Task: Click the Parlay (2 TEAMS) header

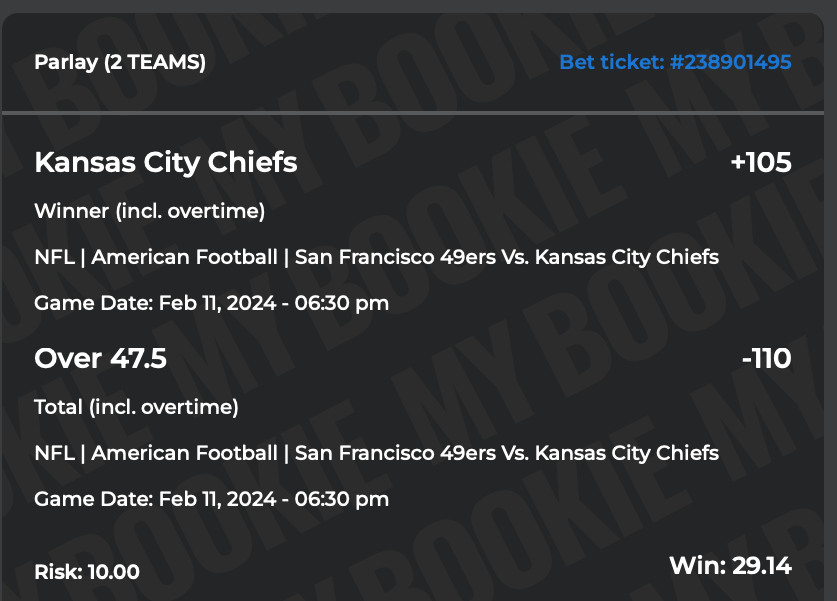Action: (120, 62)
